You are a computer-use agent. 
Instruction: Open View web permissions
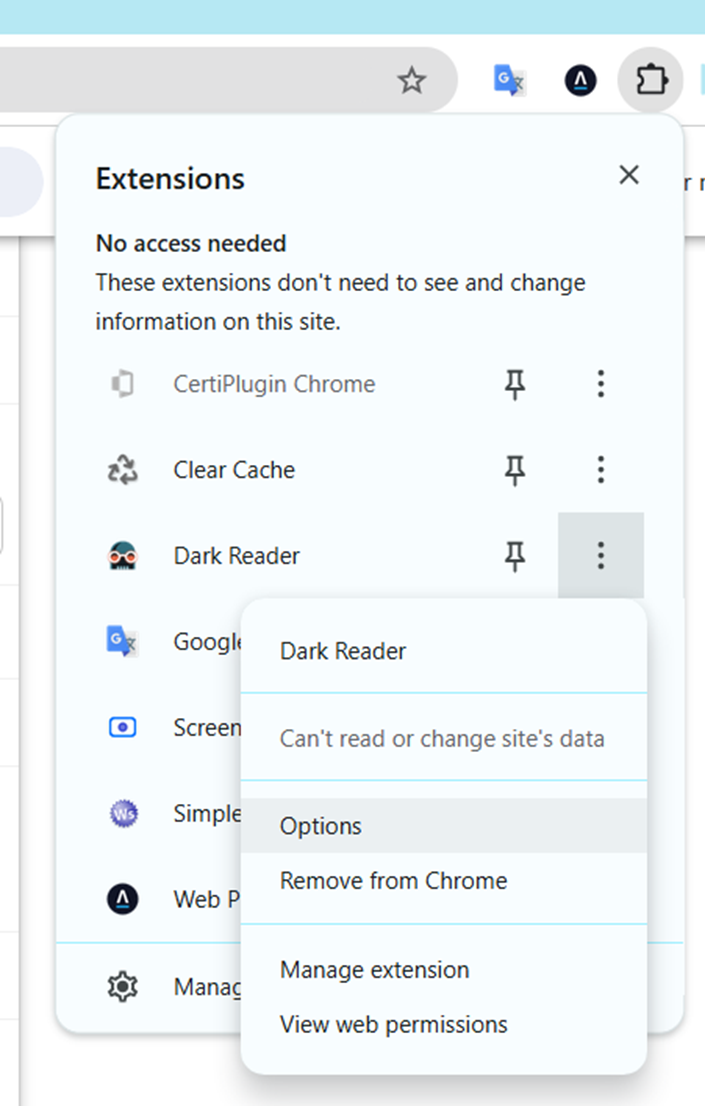[x=393, y=1025]
